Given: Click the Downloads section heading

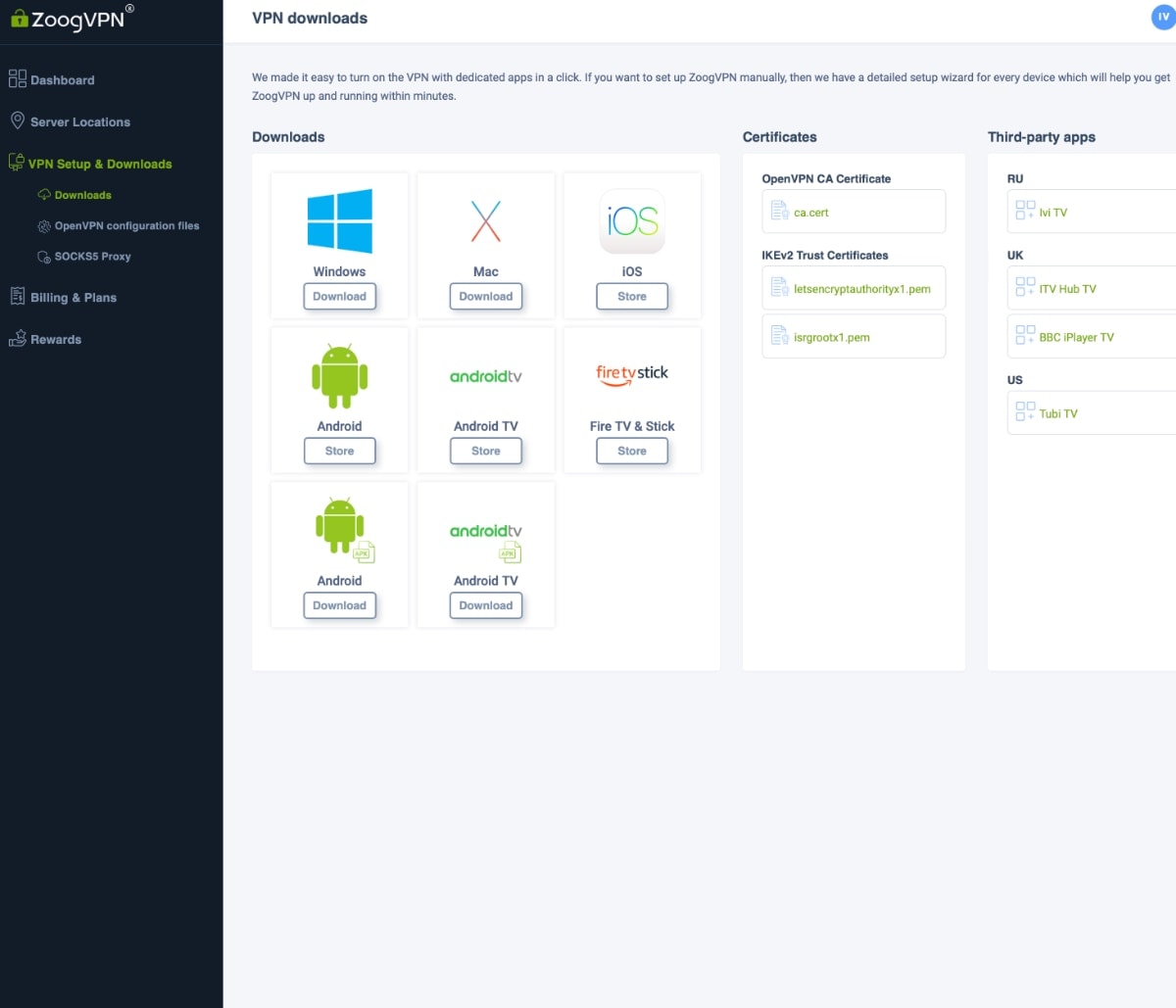Looking at the screenshot, I should tap(288, 137).
